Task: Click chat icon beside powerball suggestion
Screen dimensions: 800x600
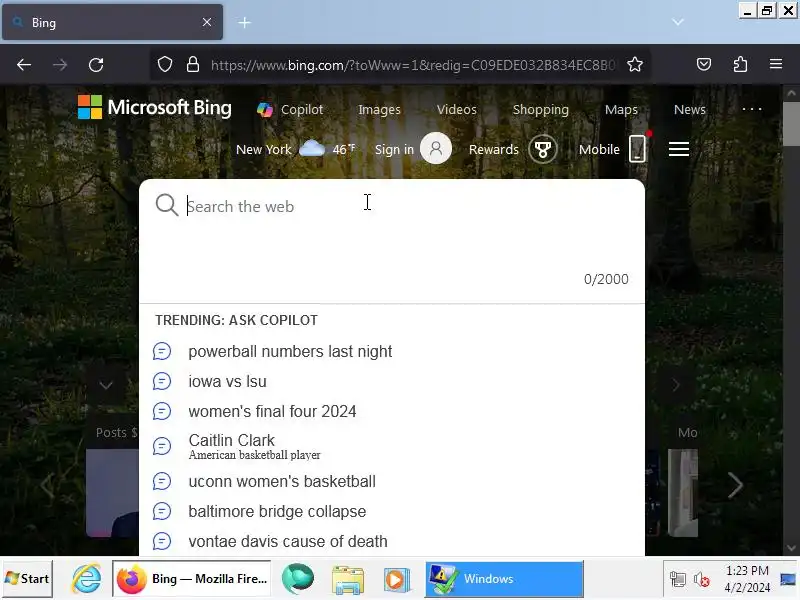Action: tap(162, 352)
